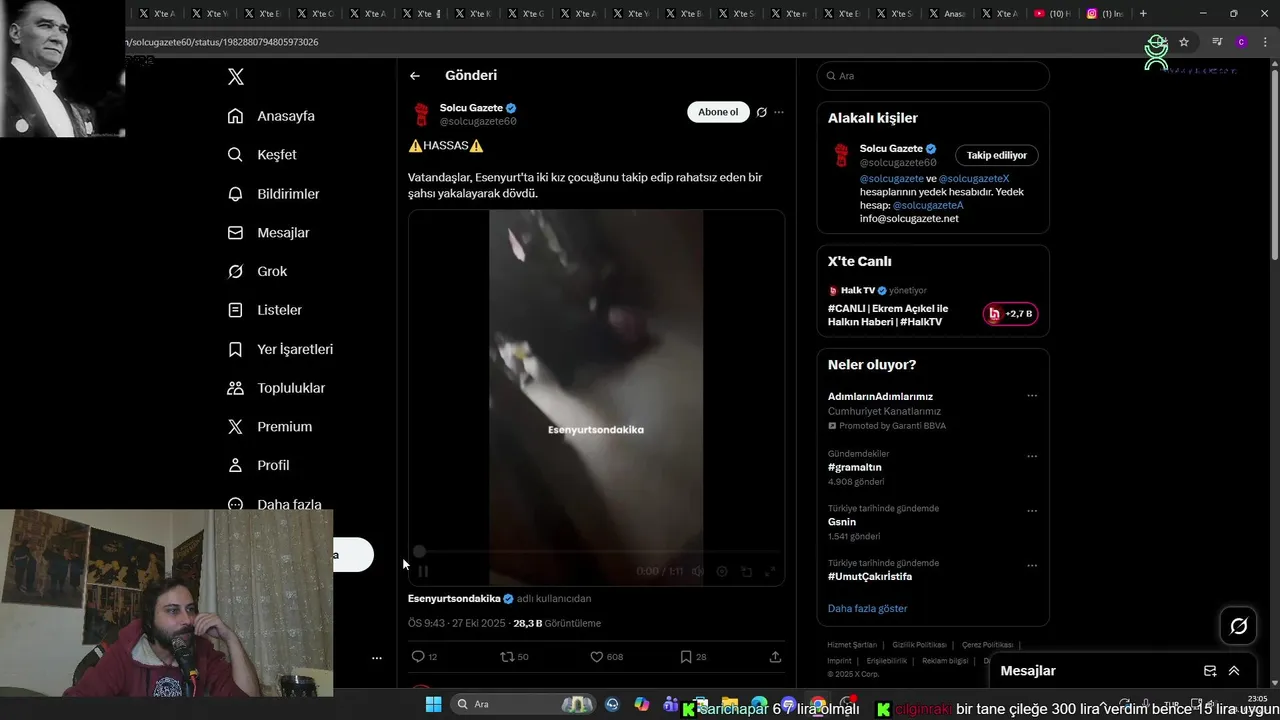
Task: Expand the video to fullscreen
Action: tap(770, 572)
